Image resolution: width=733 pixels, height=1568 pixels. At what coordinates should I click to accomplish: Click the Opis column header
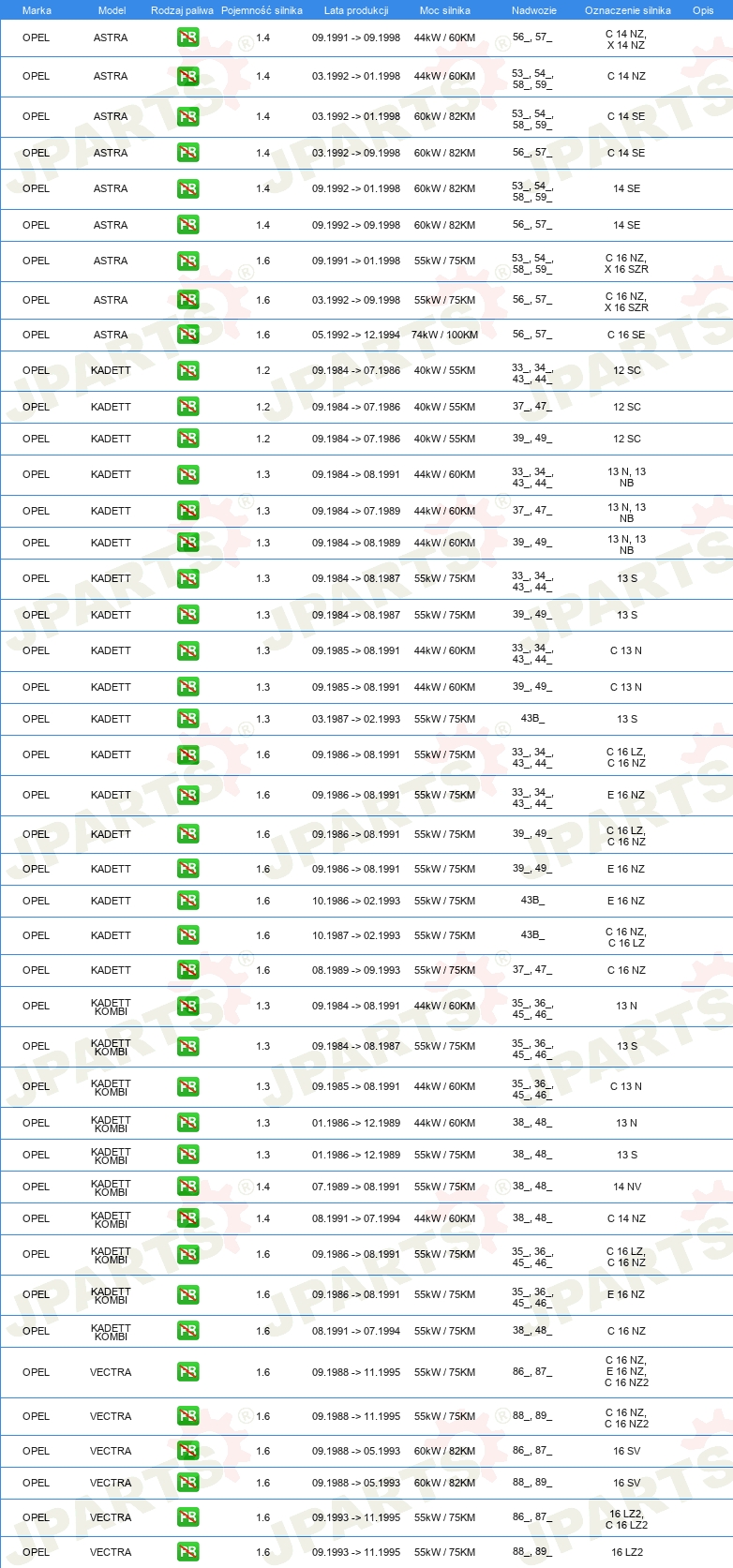[x=703, y=10]
